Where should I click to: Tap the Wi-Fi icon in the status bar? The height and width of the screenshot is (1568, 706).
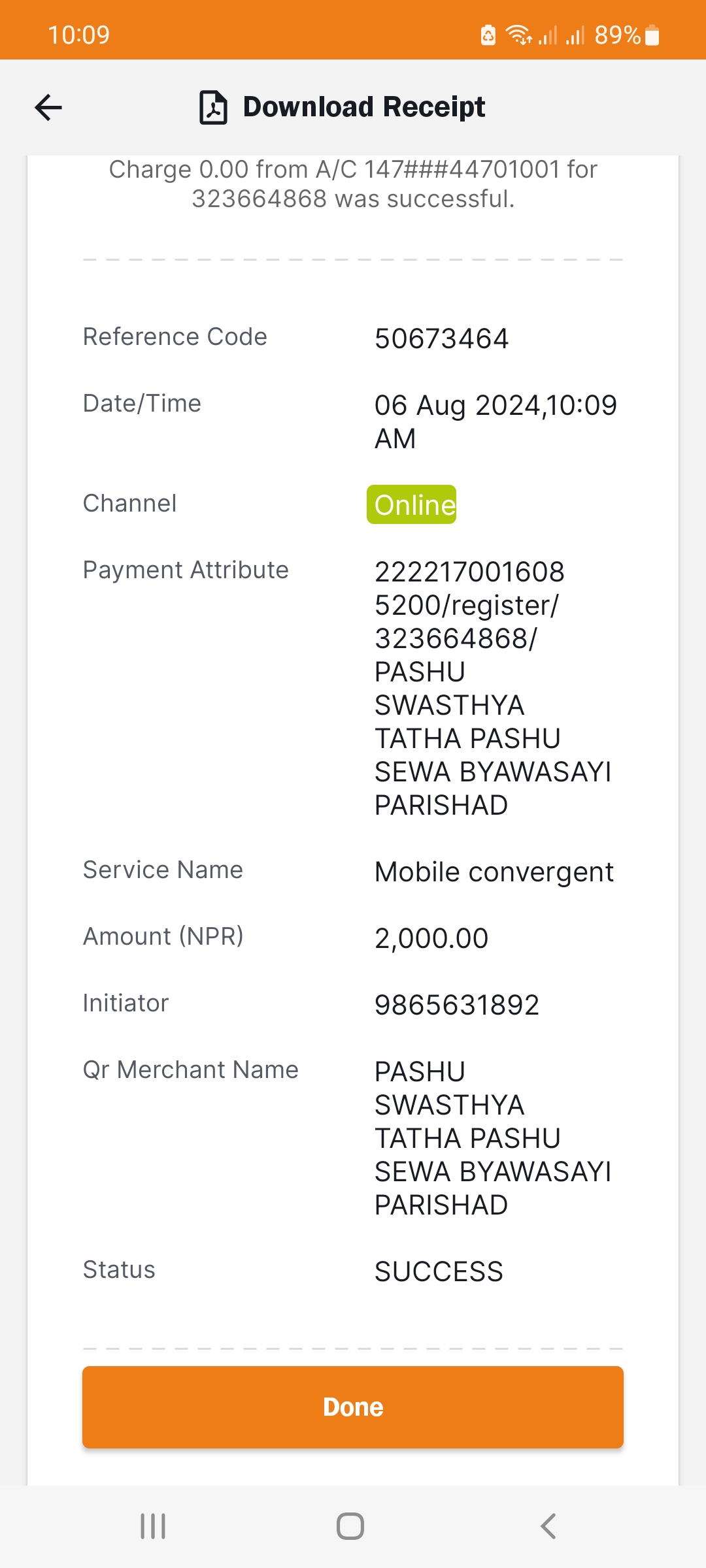(519, 35)
